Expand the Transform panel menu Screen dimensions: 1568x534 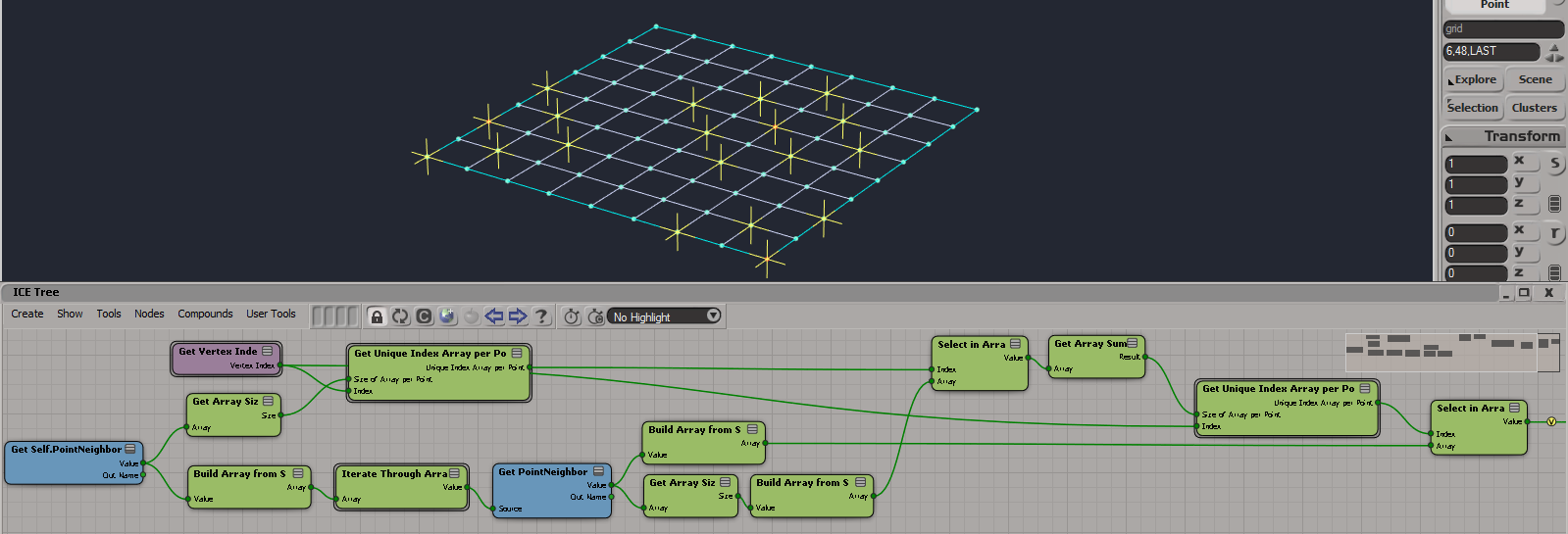click(x=1449, y=137)
